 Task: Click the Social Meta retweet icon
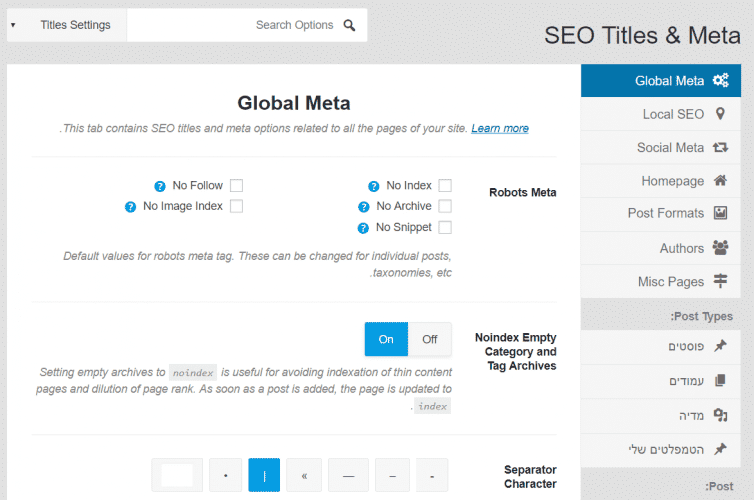pyautogui.click(x=720, y=147)
